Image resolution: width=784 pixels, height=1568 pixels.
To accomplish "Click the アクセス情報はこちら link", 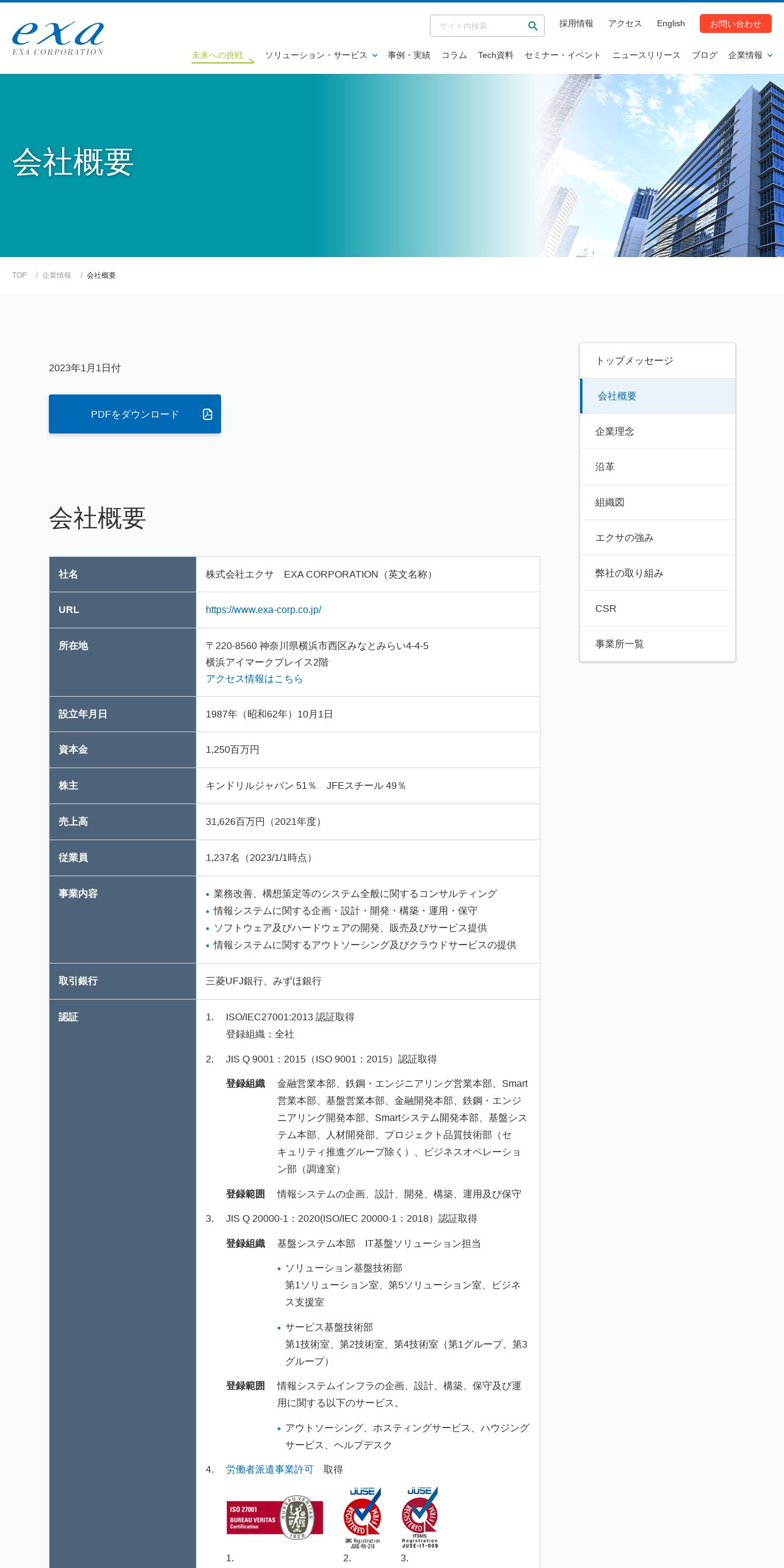I will (255, 679).
